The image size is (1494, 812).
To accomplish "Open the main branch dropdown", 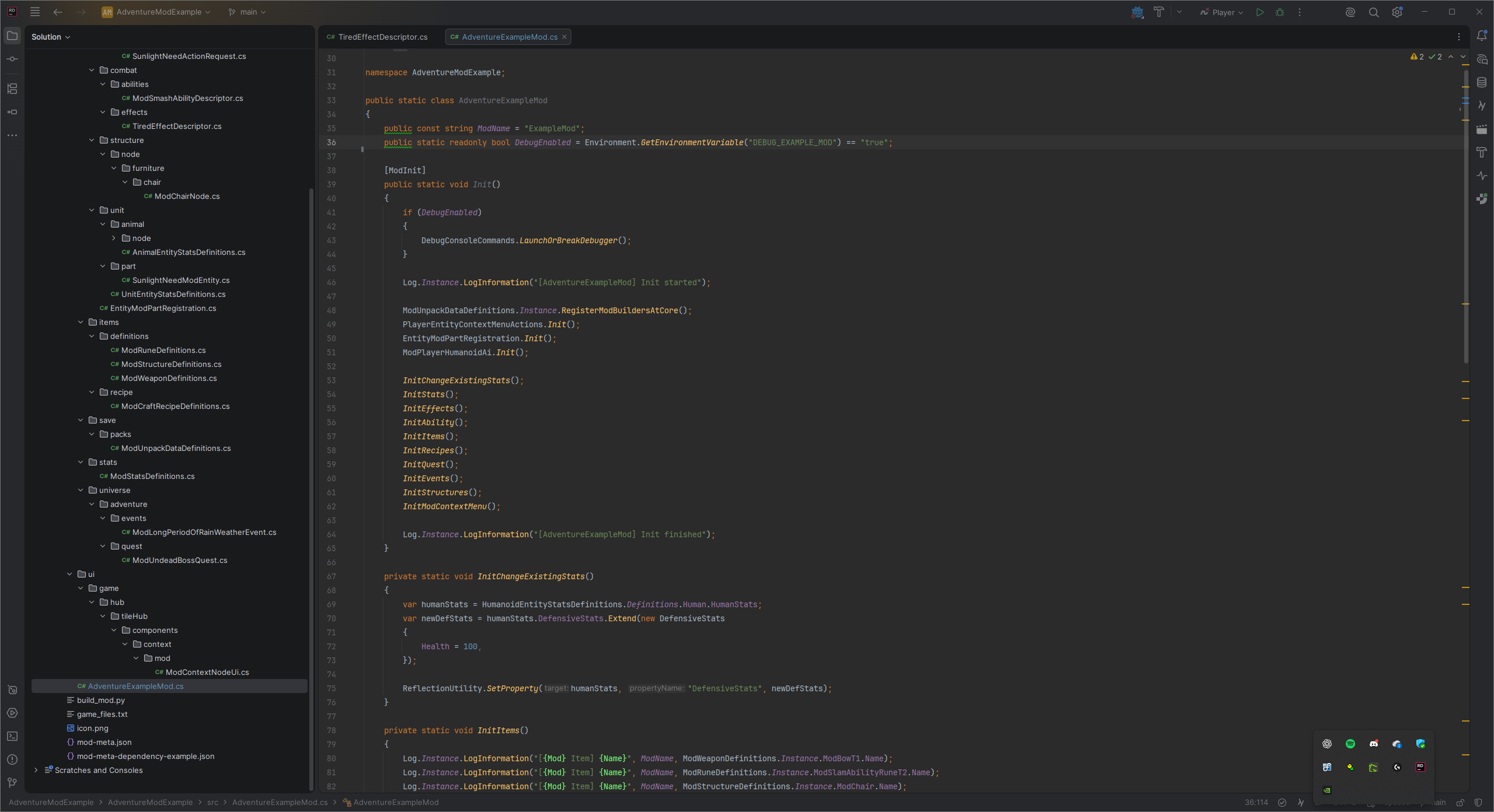I will click(247, 12).
